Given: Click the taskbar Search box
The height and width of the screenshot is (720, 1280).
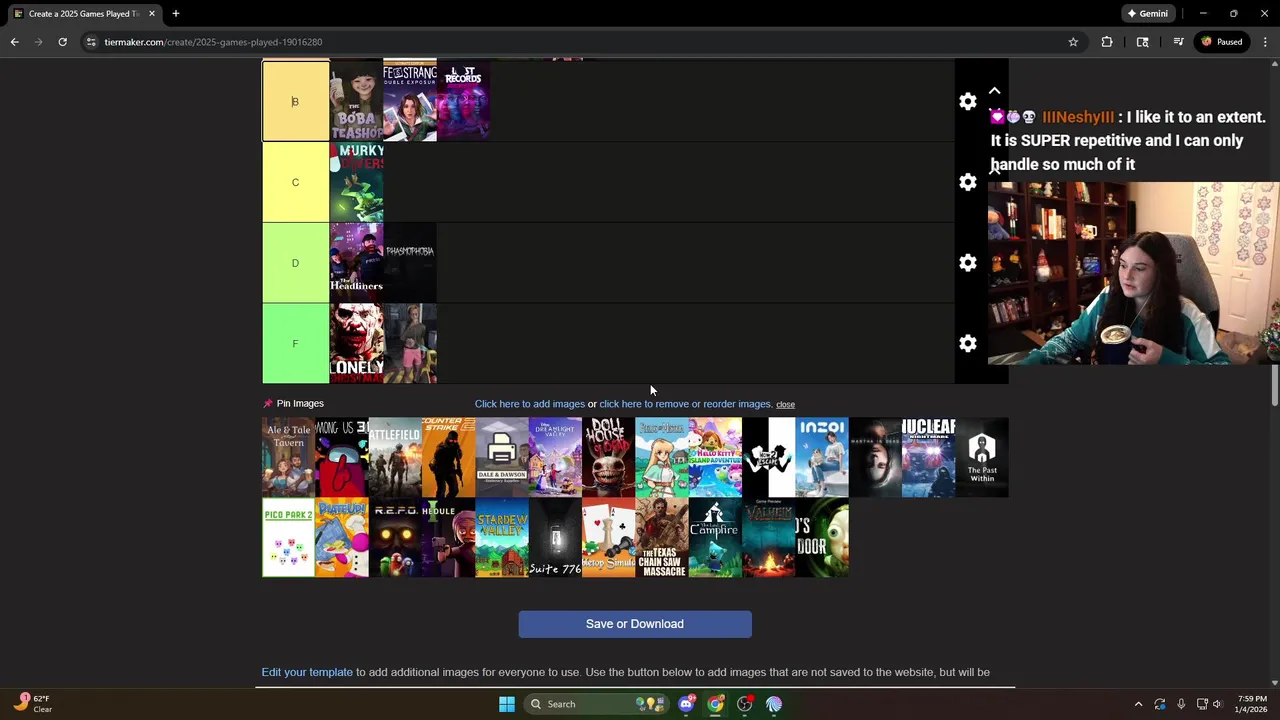Looking at the screenshot, I should pyautogui.click(x=595, y=704).
